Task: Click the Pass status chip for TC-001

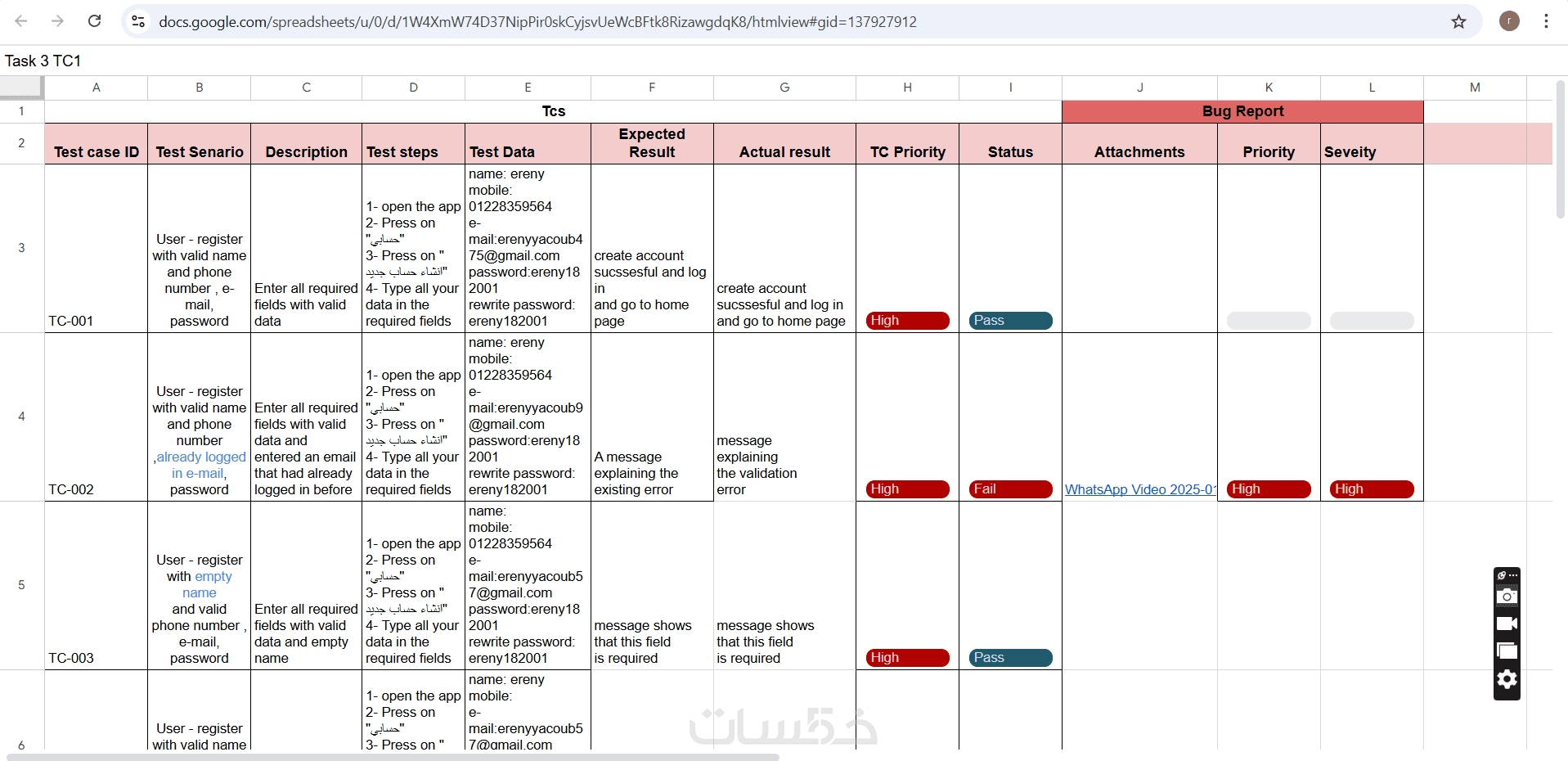Action: pos(1010,321)
